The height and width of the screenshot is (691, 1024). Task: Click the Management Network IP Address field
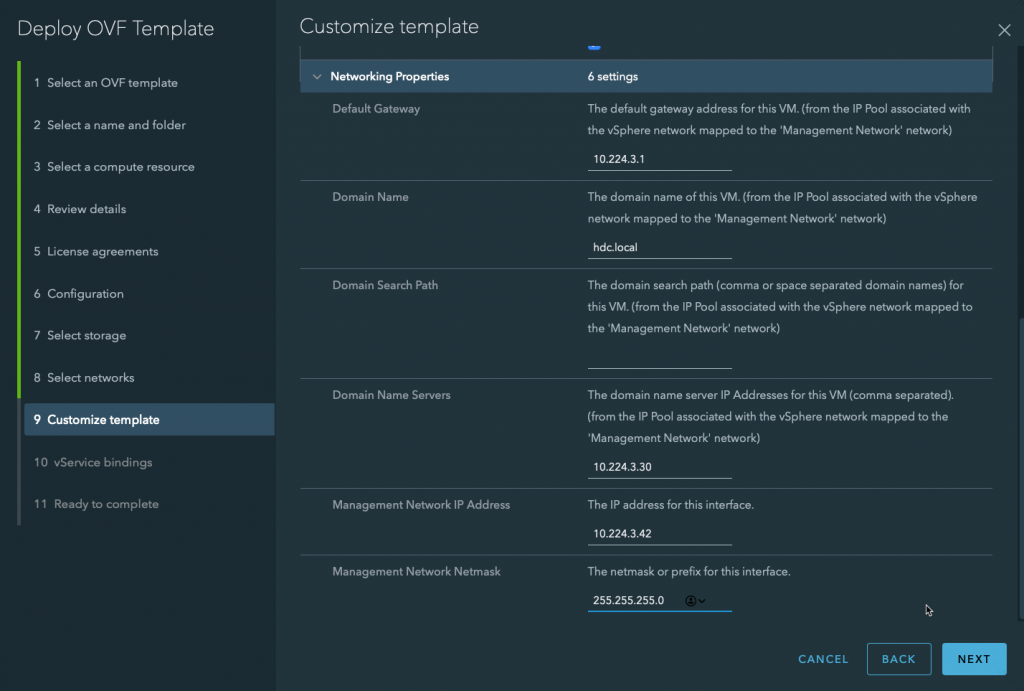660,534
